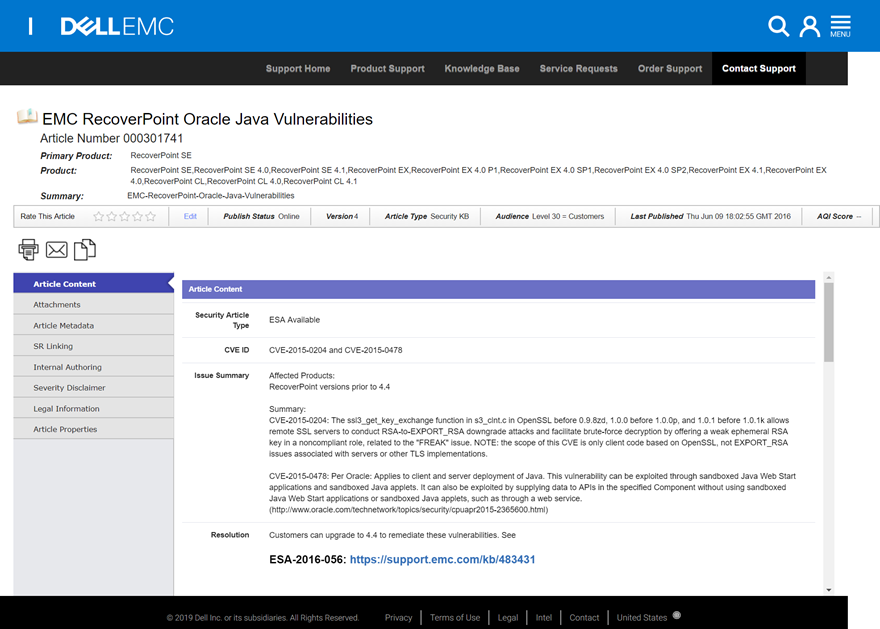The image size is (880, 629).
Task: Open Attachments section in sidebar
Action: [93, 304]
